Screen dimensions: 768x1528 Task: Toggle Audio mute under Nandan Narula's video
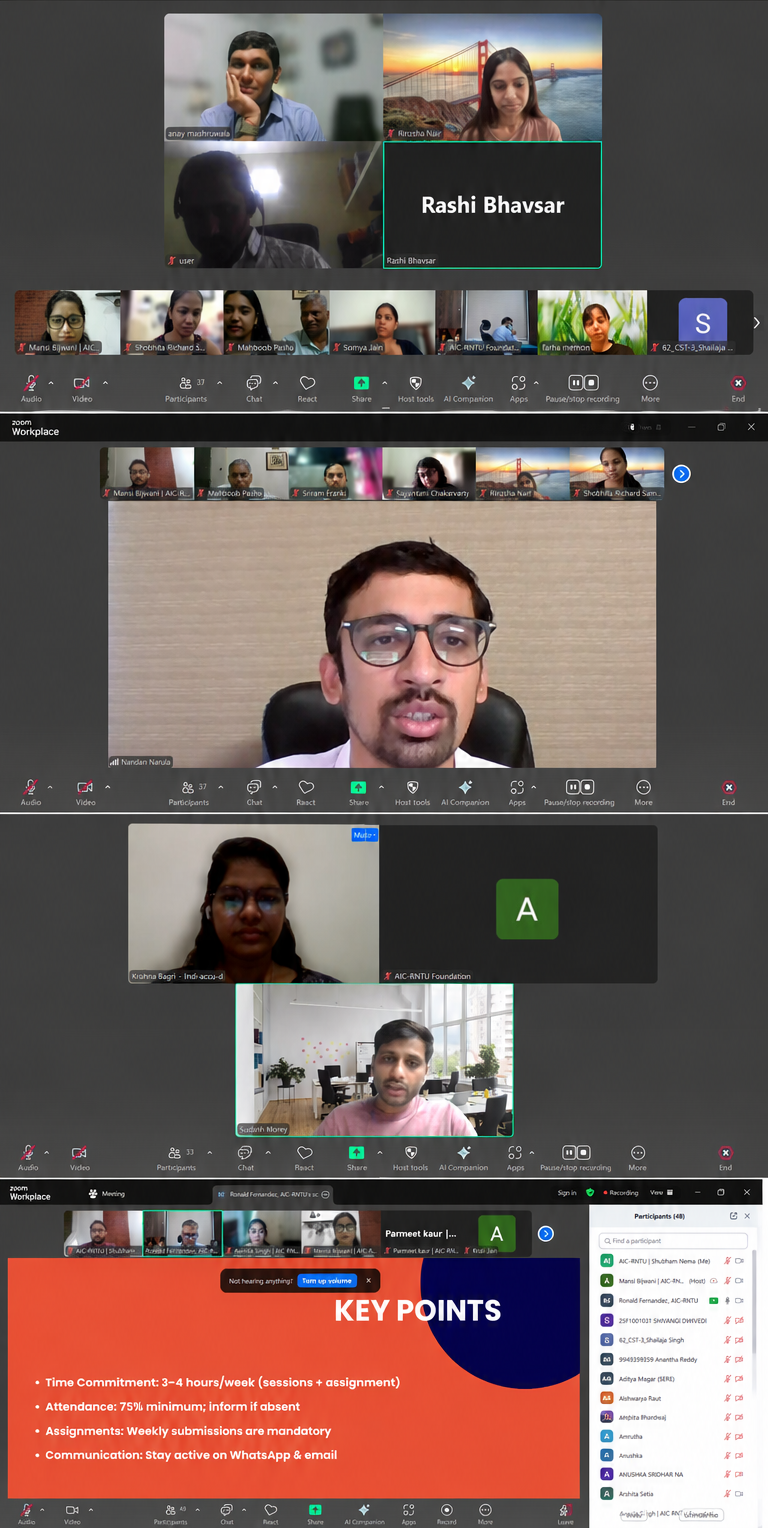click(x=31, y=792)
